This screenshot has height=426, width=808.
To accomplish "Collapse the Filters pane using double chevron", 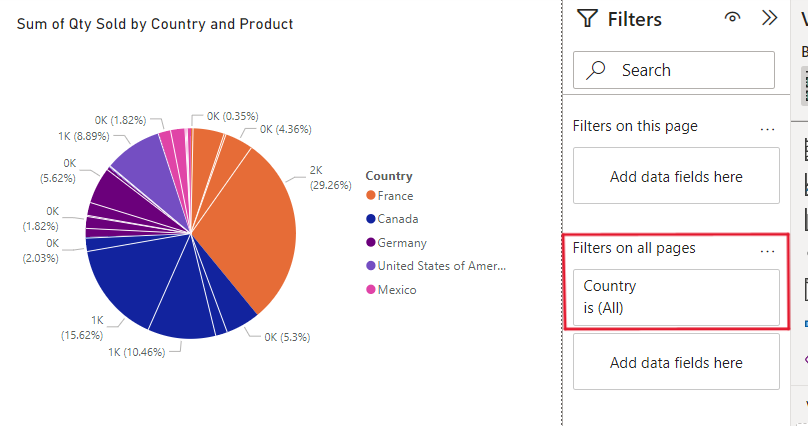I will [x=769, y=18].
